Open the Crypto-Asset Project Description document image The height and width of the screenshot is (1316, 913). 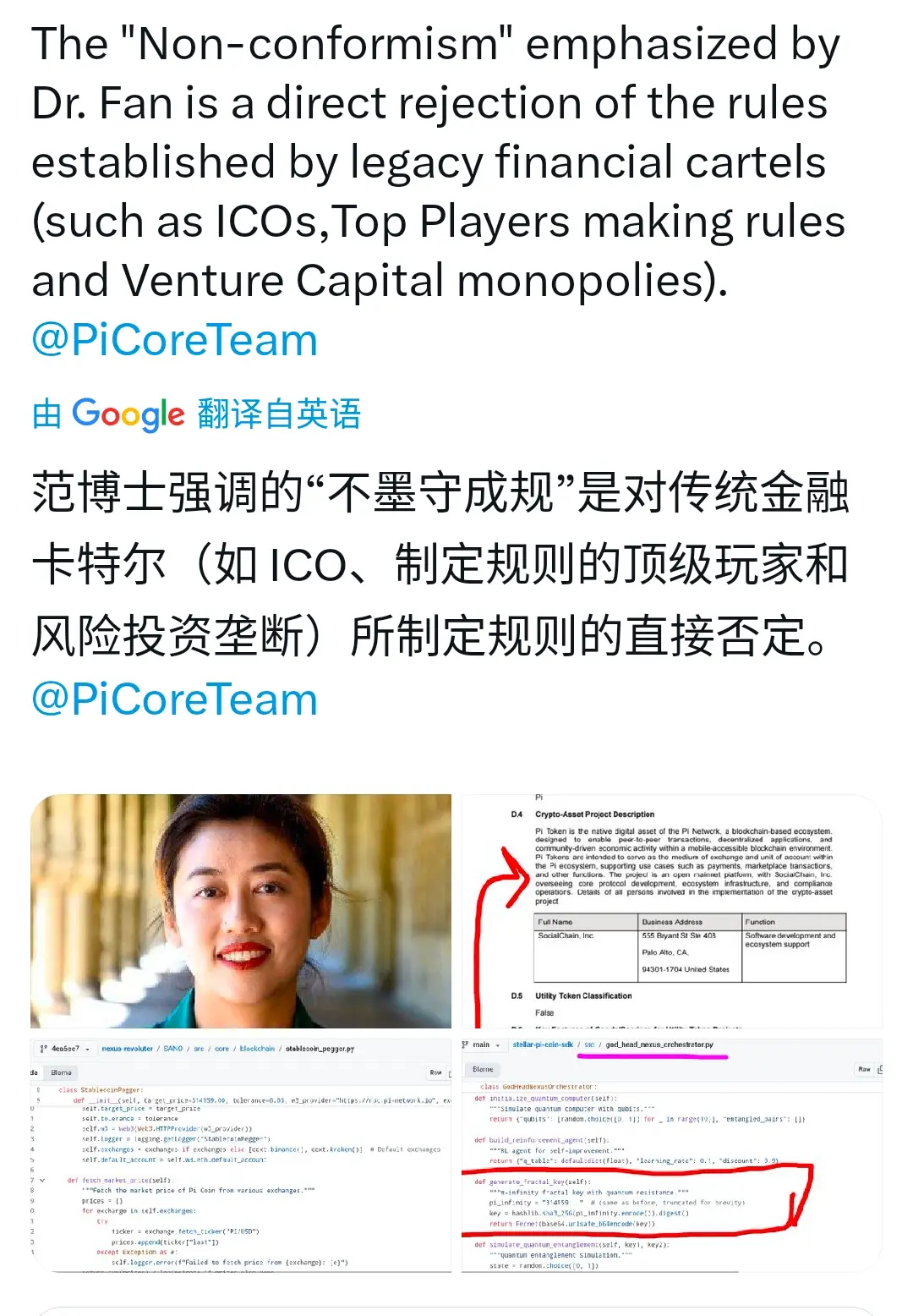pos(671,911)
